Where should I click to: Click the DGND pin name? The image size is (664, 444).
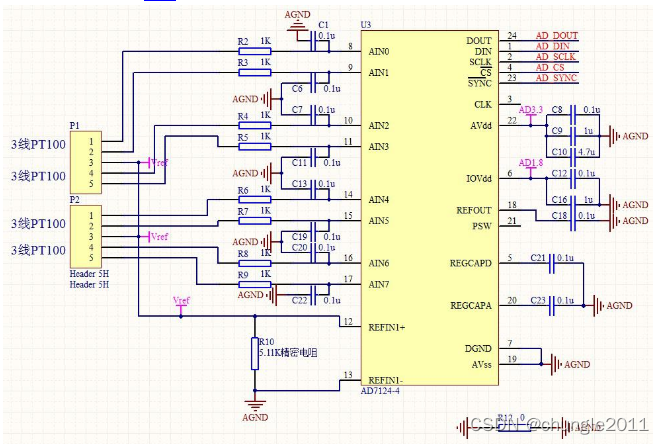(478, 349)
